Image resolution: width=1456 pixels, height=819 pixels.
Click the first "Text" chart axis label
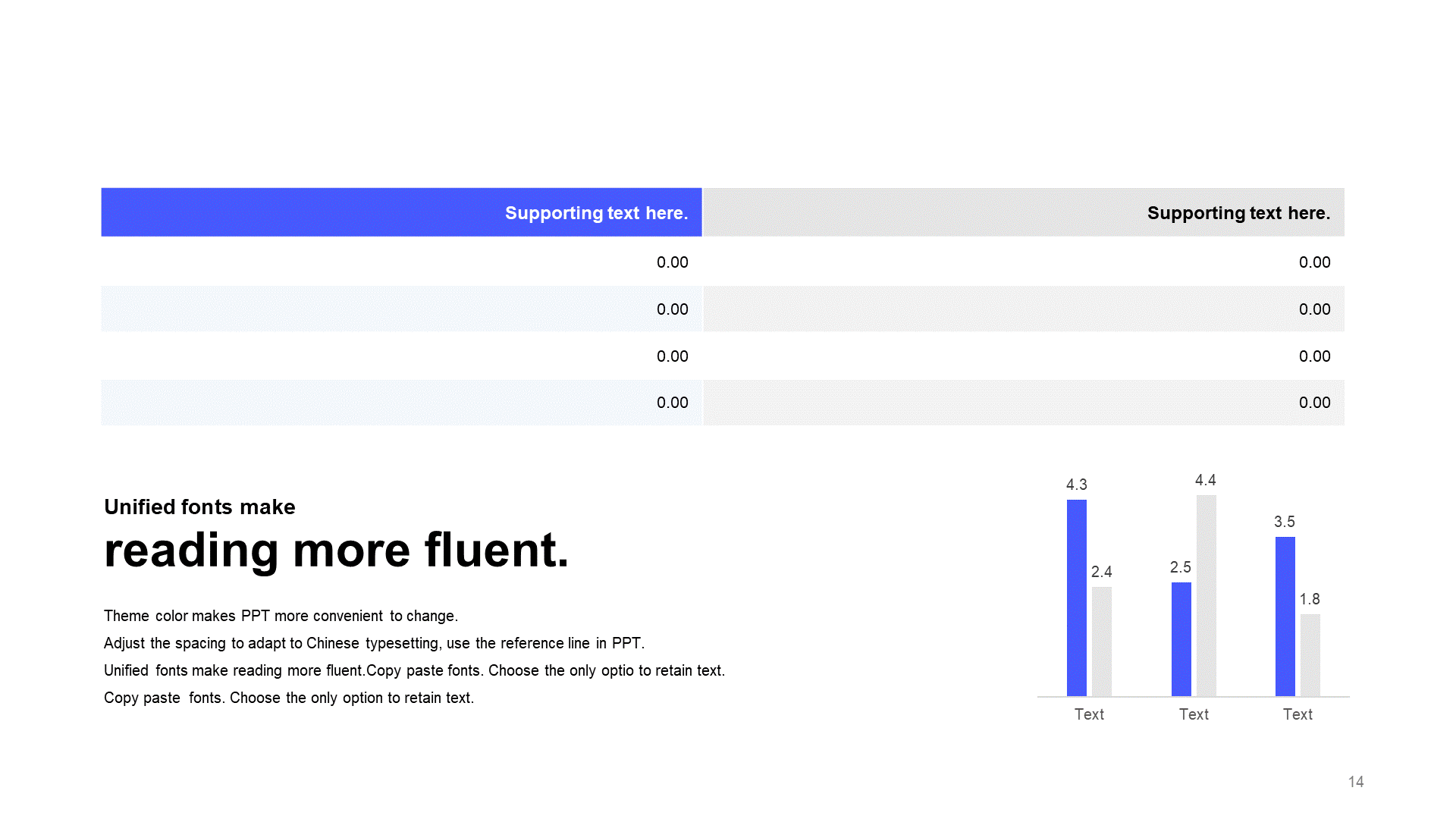coord(1089,714)
